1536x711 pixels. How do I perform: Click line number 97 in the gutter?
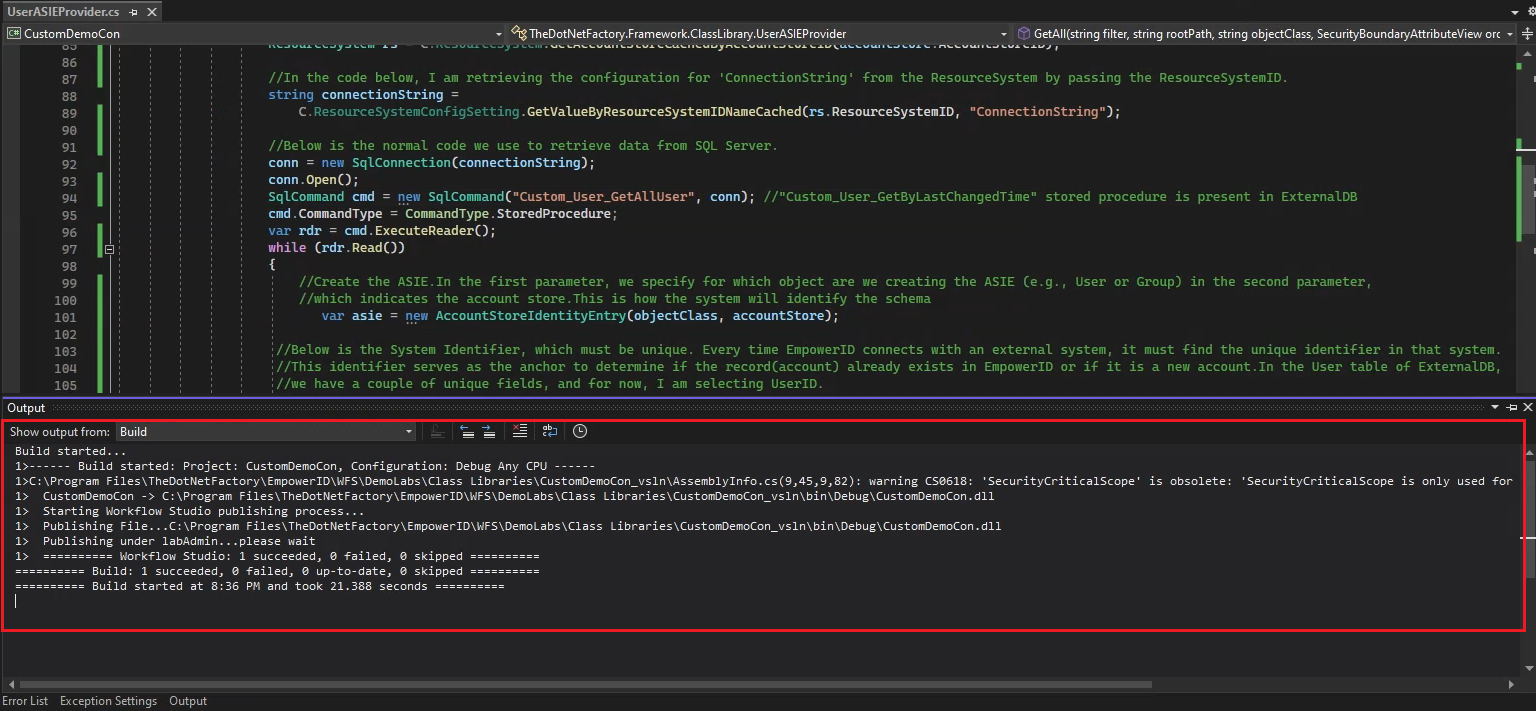[x=68, y=249]
